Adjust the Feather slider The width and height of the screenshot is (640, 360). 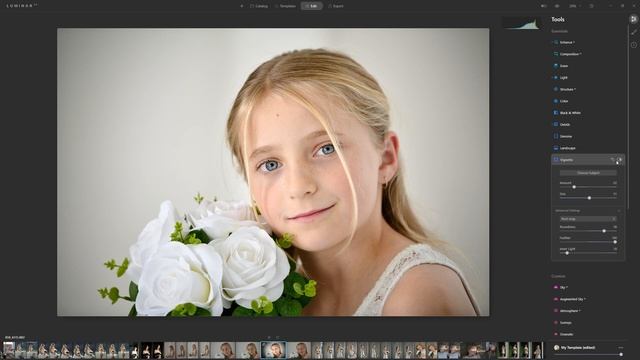pyautogui.click(x=588, y=242)
